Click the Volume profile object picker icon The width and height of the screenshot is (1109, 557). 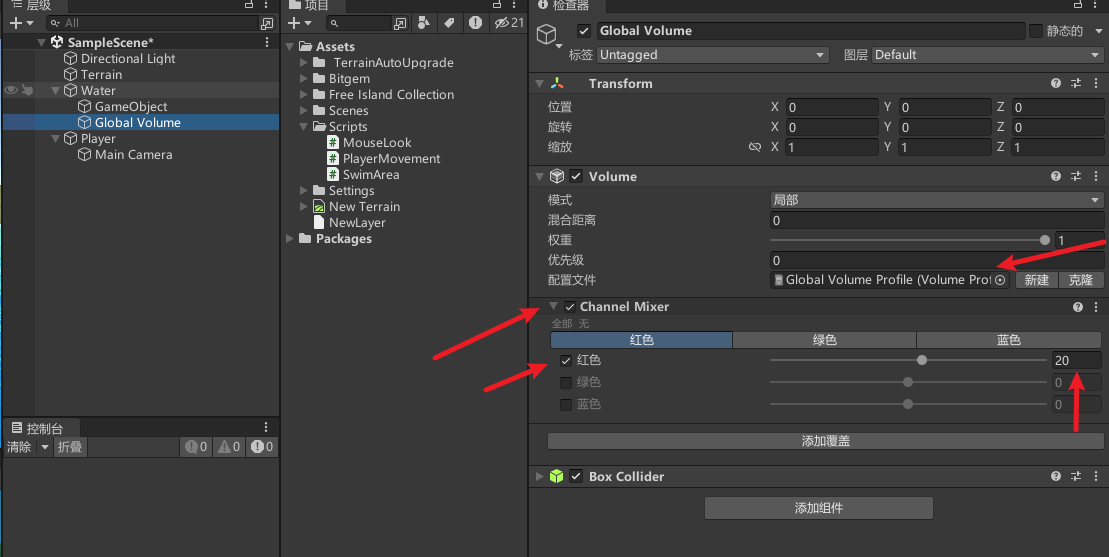pyautogui.click(x=999, y=280)
